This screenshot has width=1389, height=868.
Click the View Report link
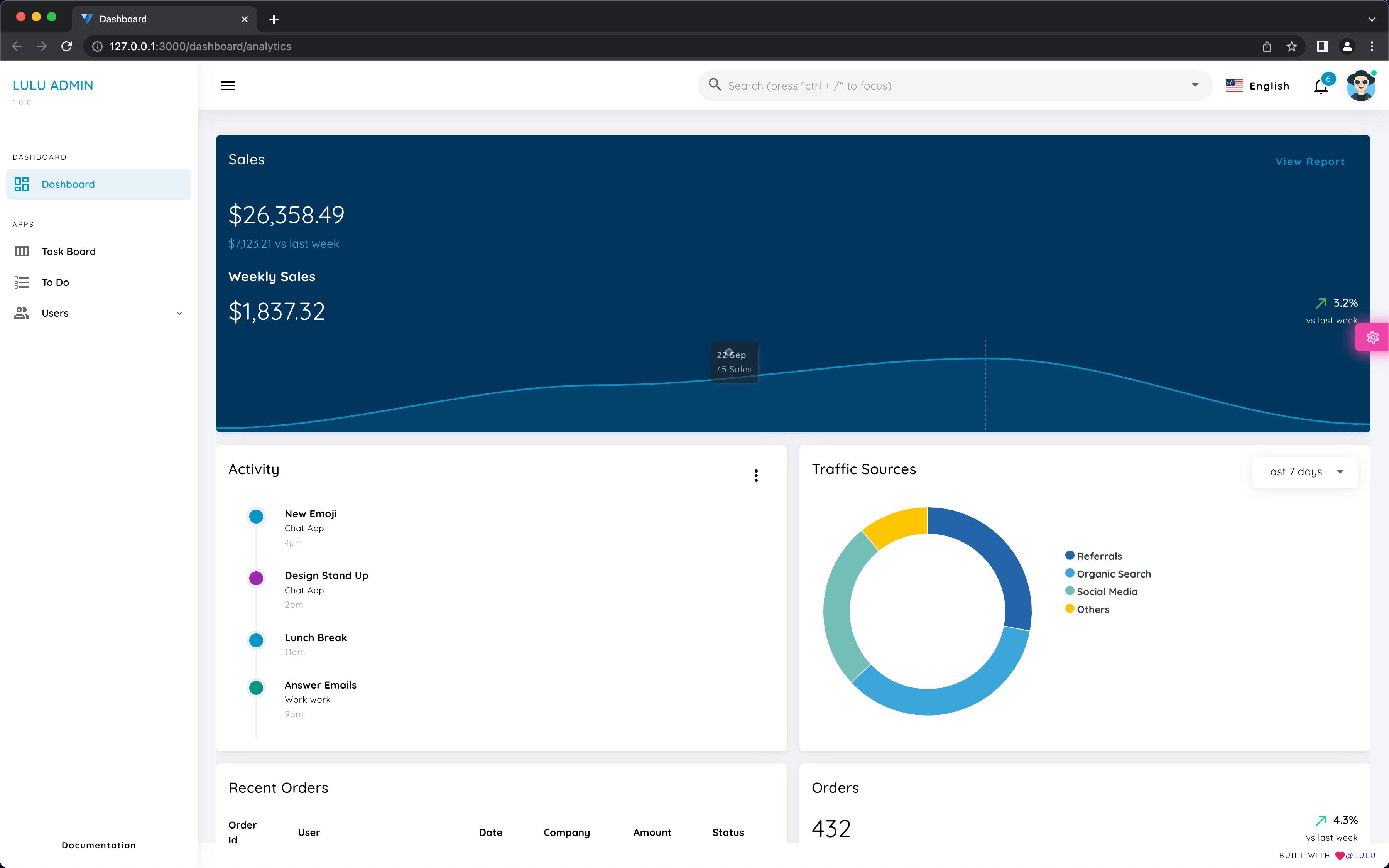click(1310, 162)
